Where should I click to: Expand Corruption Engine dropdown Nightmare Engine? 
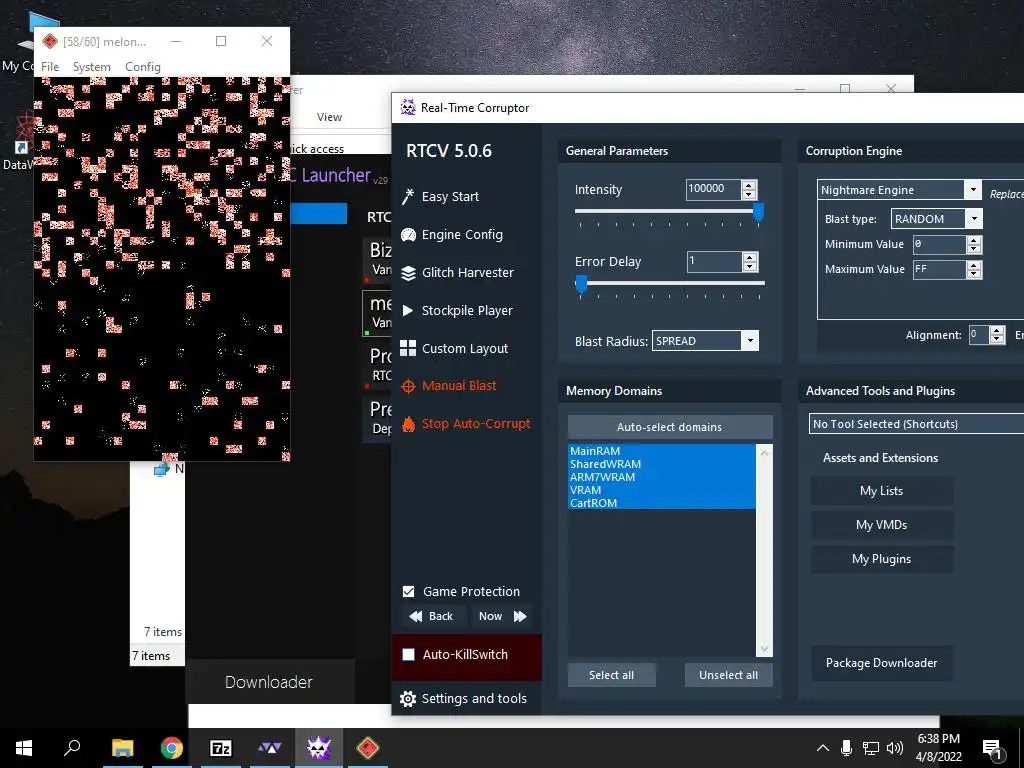tap(973, 190)
